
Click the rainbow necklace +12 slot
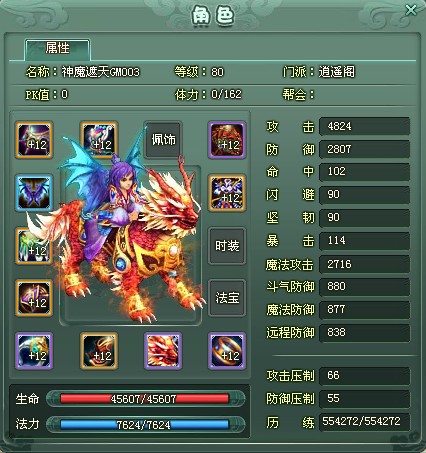click(x=99, y=140)
